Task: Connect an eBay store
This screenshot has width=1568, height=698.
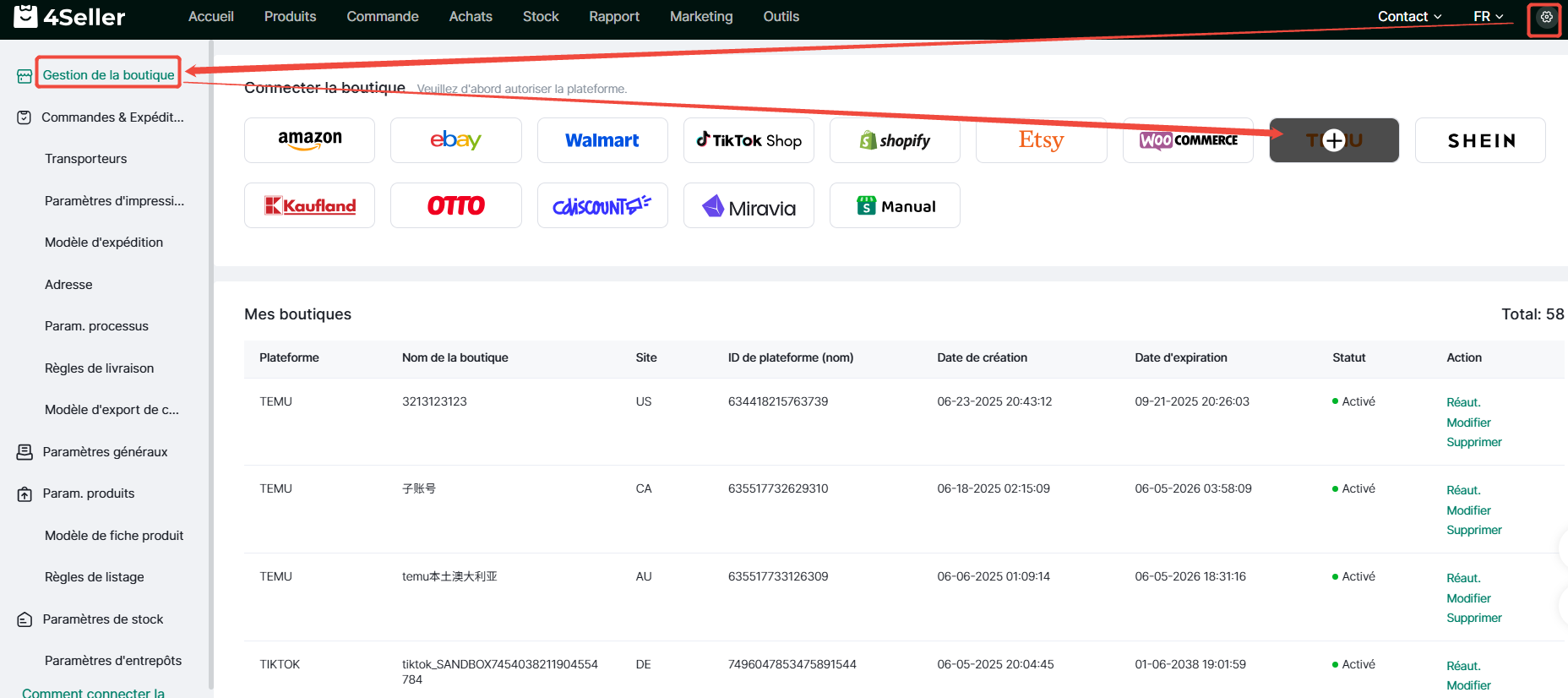Action: (x=455, y=140)
